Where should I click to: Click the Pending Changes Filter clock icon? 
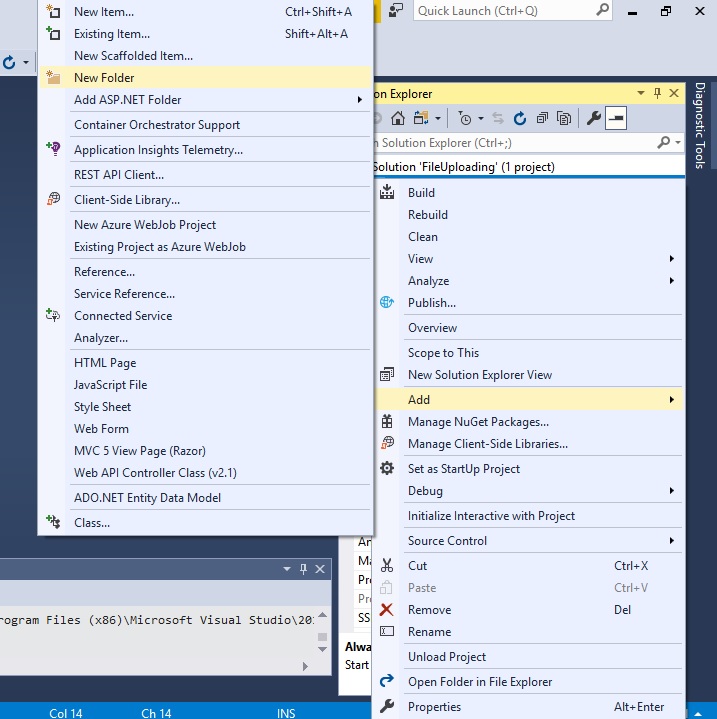(x=465, y=119)
